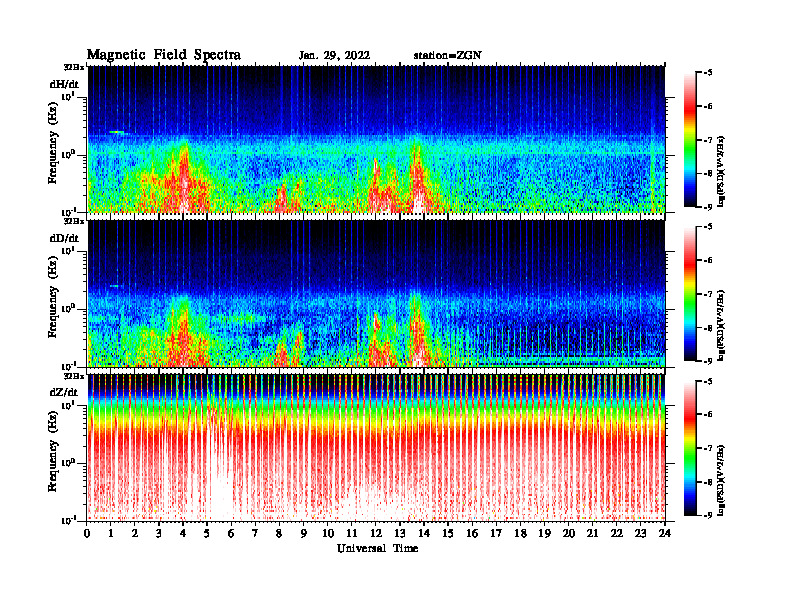Click the "11" hour tick label
The height and width of the screenshot is (612, 792).
[352, 534]
